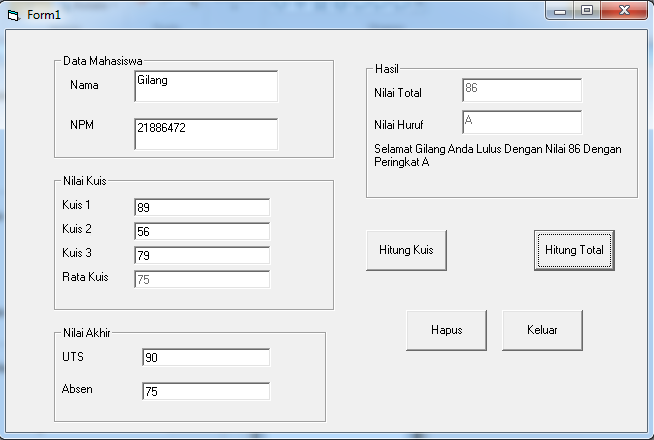Click the NPM label
This screenshot has height=440, width=654.
[82, 125]
